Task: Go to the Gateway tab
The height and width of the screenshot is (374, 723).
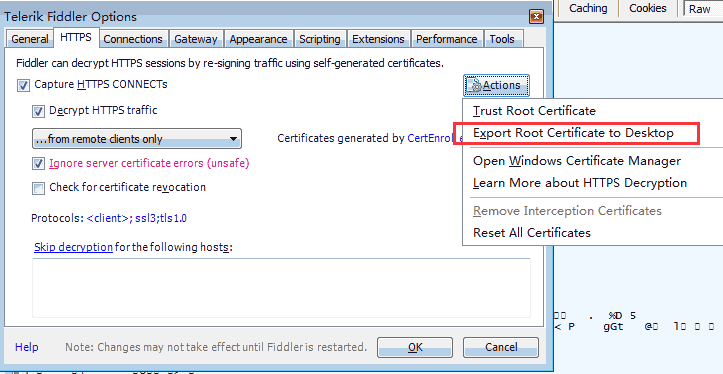Action: 196,39
